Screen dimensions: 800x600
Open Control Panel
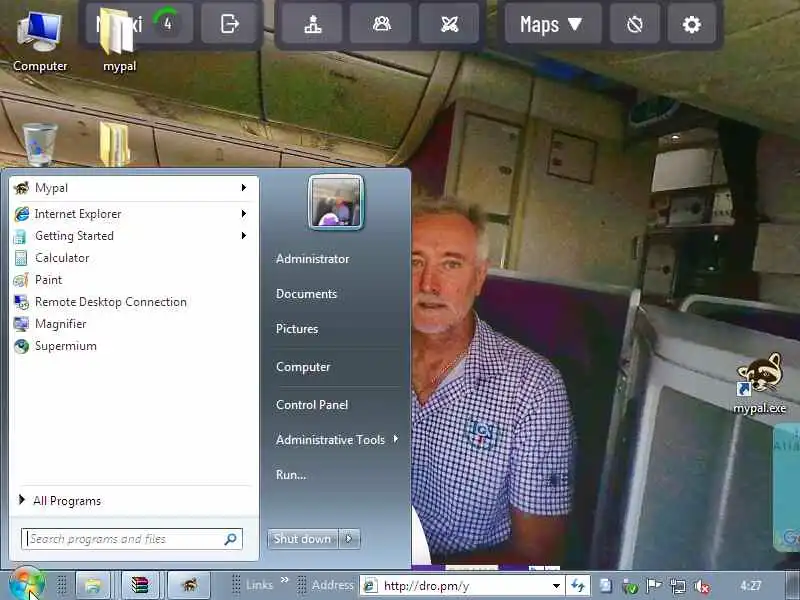tap(312, 405)
